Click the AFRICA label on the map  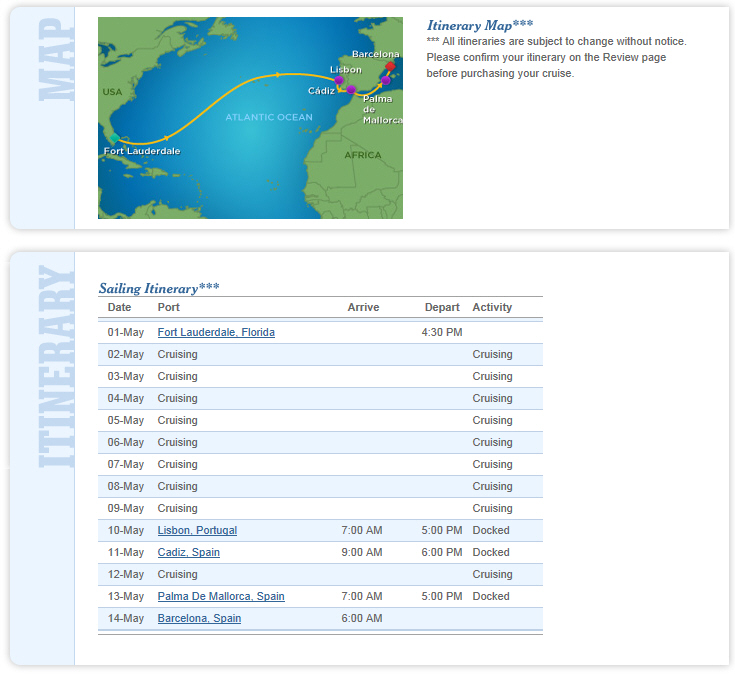tap(363, 155)
